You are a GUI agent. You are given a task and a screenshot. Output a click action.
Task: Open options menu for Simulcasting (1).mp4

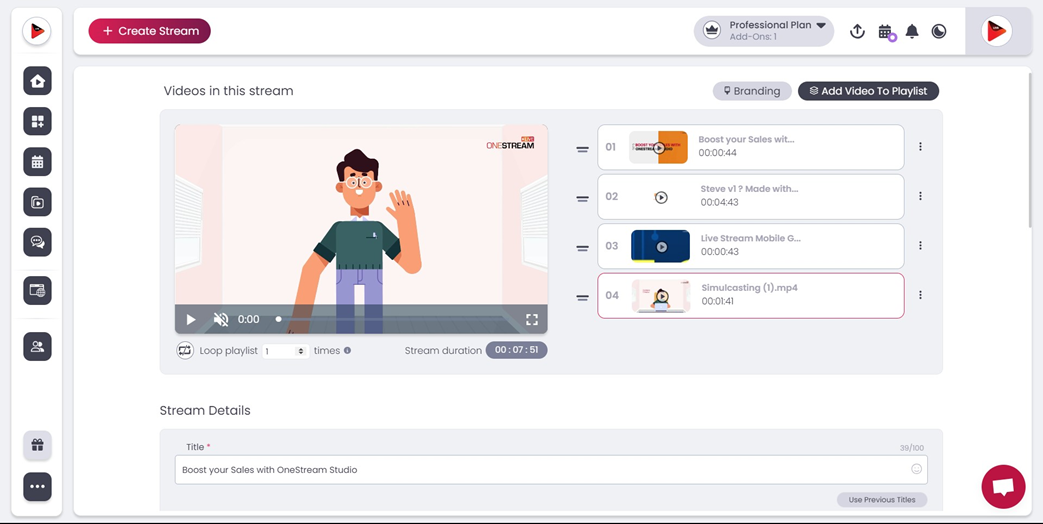921,295
